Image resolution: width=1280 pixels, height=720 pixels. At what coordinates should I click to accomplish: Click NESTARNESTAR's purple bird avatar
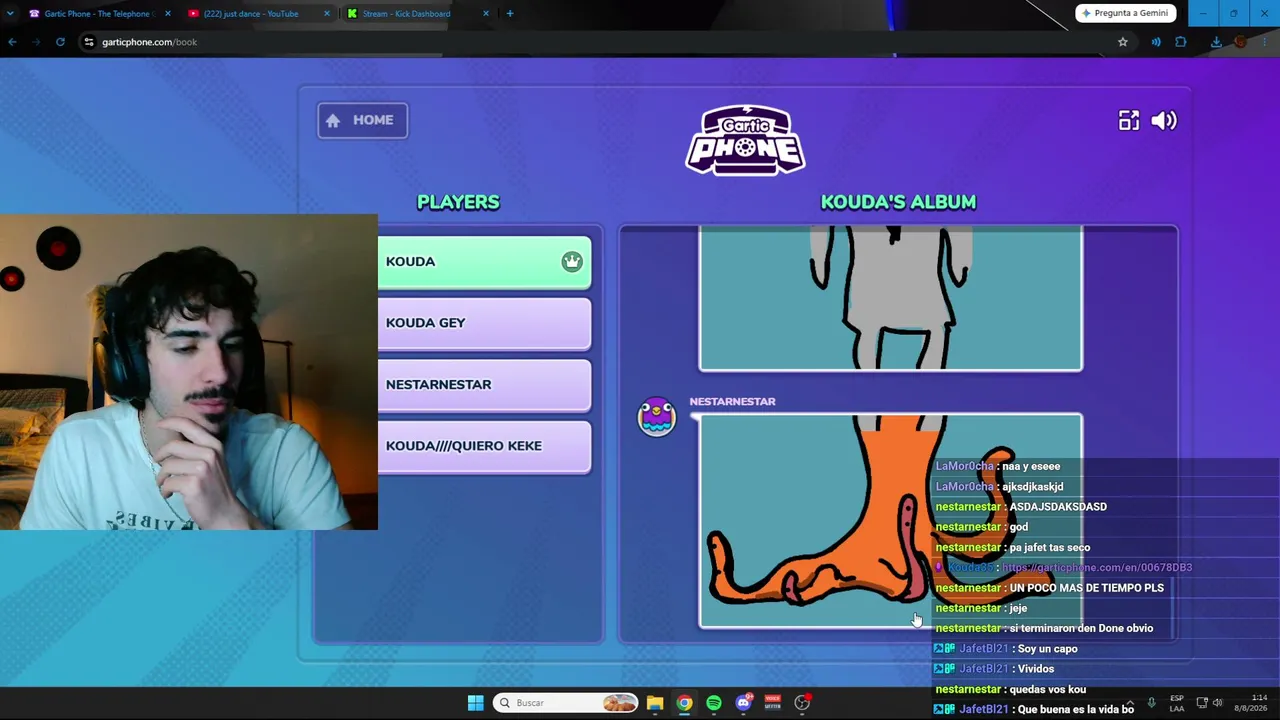657,417
